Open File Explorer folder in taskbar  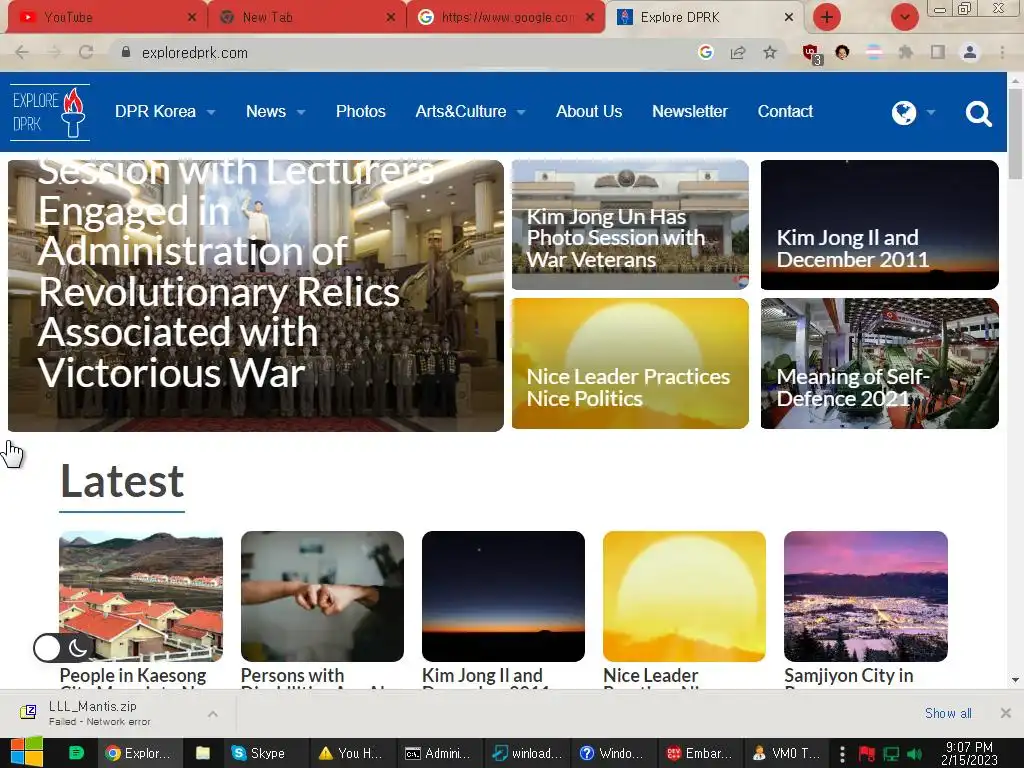pos(203,753)
